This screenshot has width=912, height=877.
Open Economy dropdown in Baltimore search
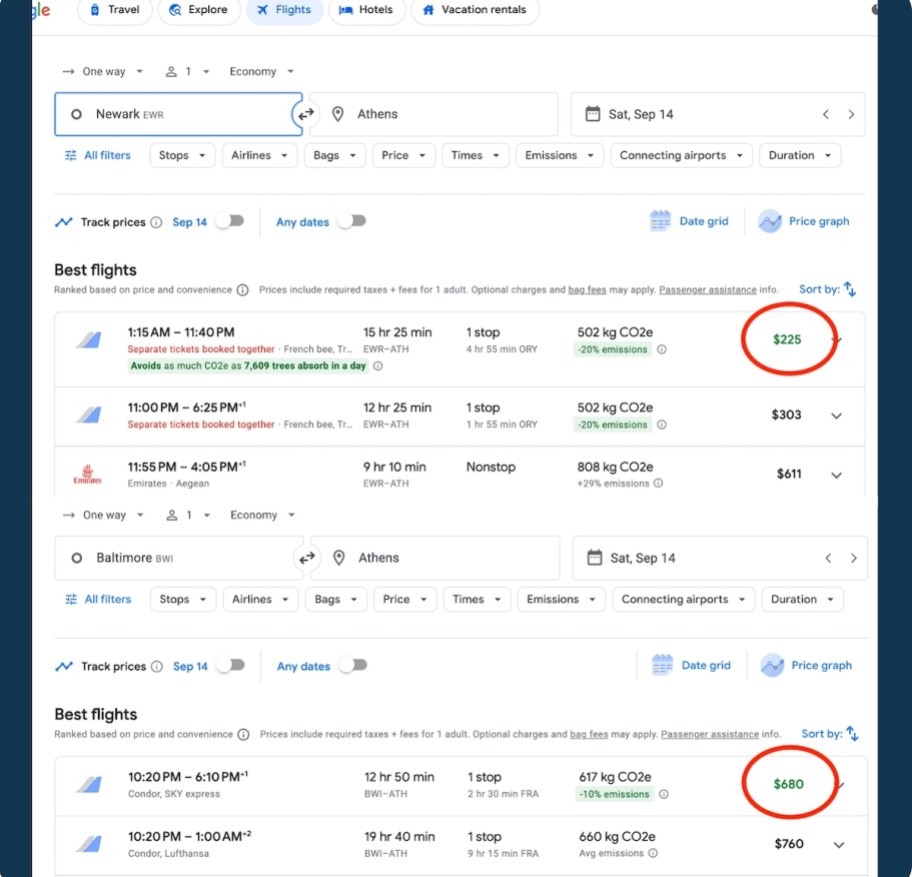[262, 515]
